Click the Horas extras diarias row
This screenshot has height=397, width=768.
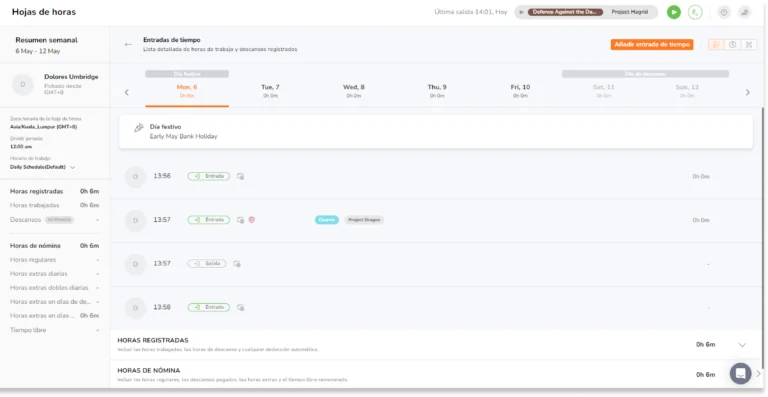point(54,274)
